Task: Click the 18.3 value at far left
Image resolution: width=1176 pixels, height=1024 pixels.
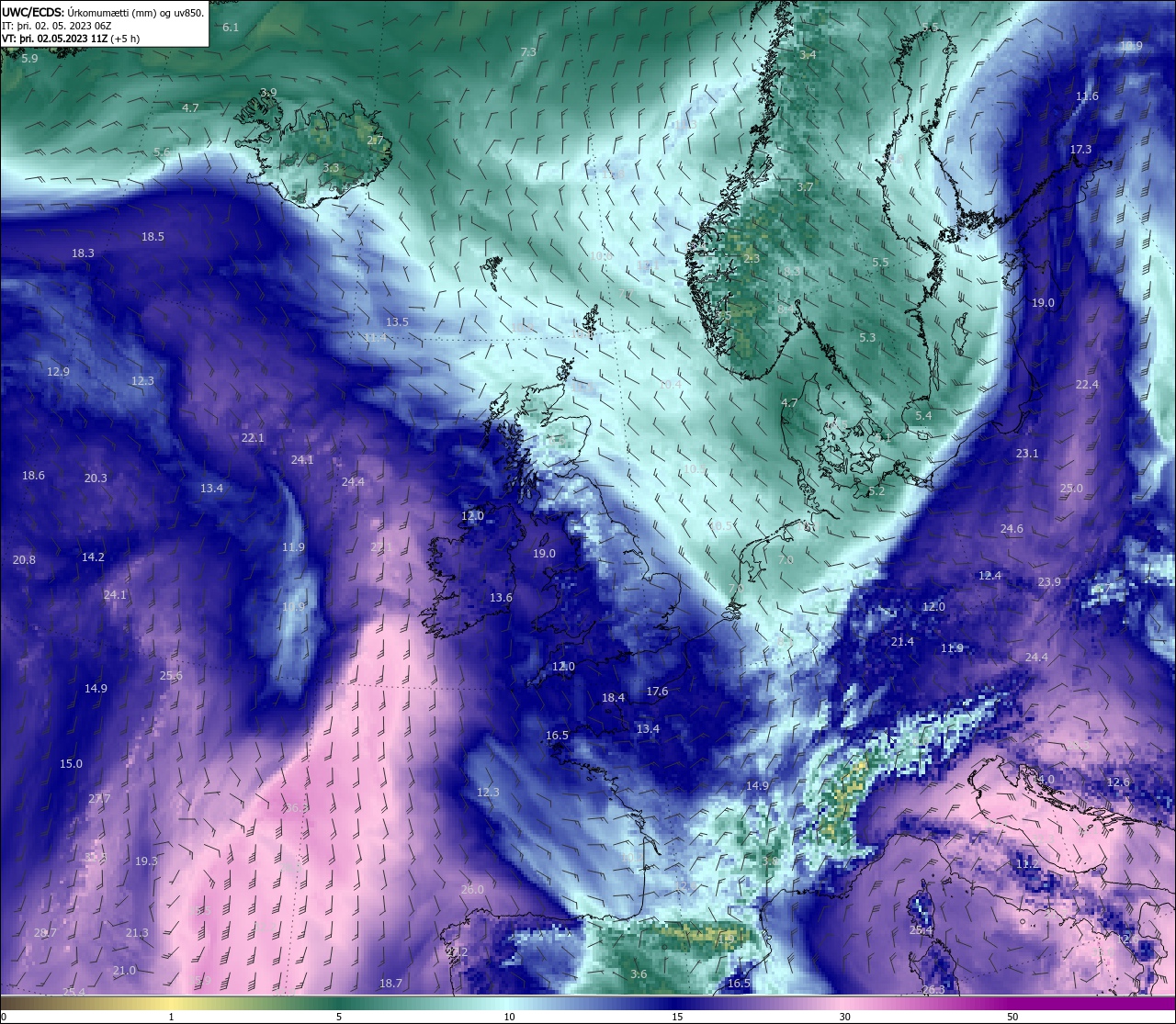Action: click(x=83, y=253)
